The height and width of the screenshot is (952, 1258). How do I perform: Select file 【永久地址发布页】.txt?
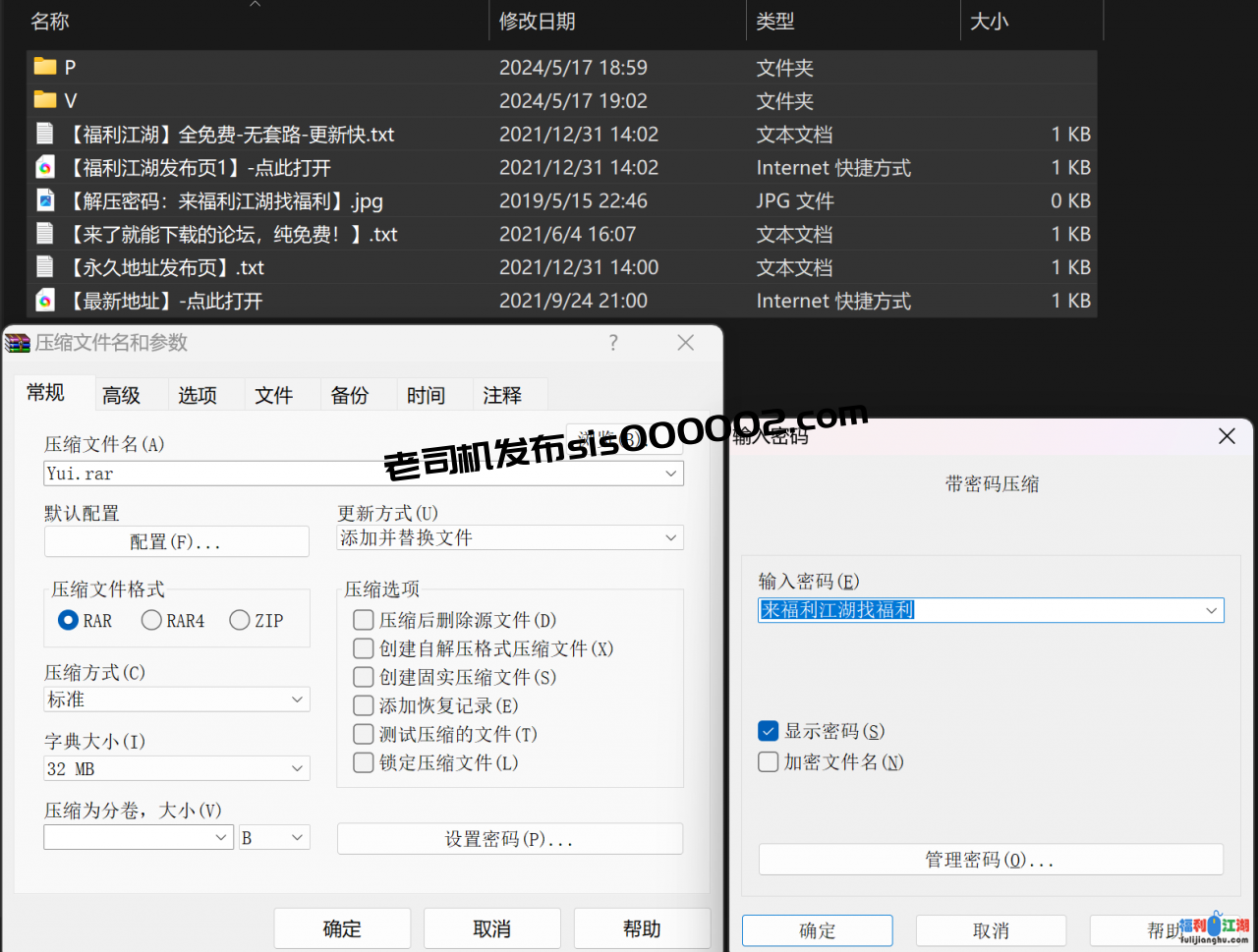click(165, 267)
